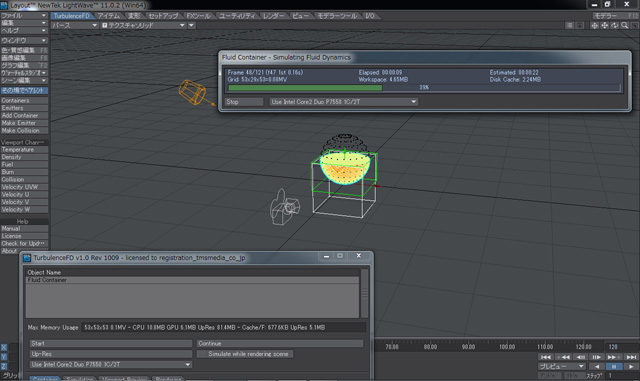Click Make Collision in sidebar
This screenshot has width=640, height=381.
pos(24,131)
